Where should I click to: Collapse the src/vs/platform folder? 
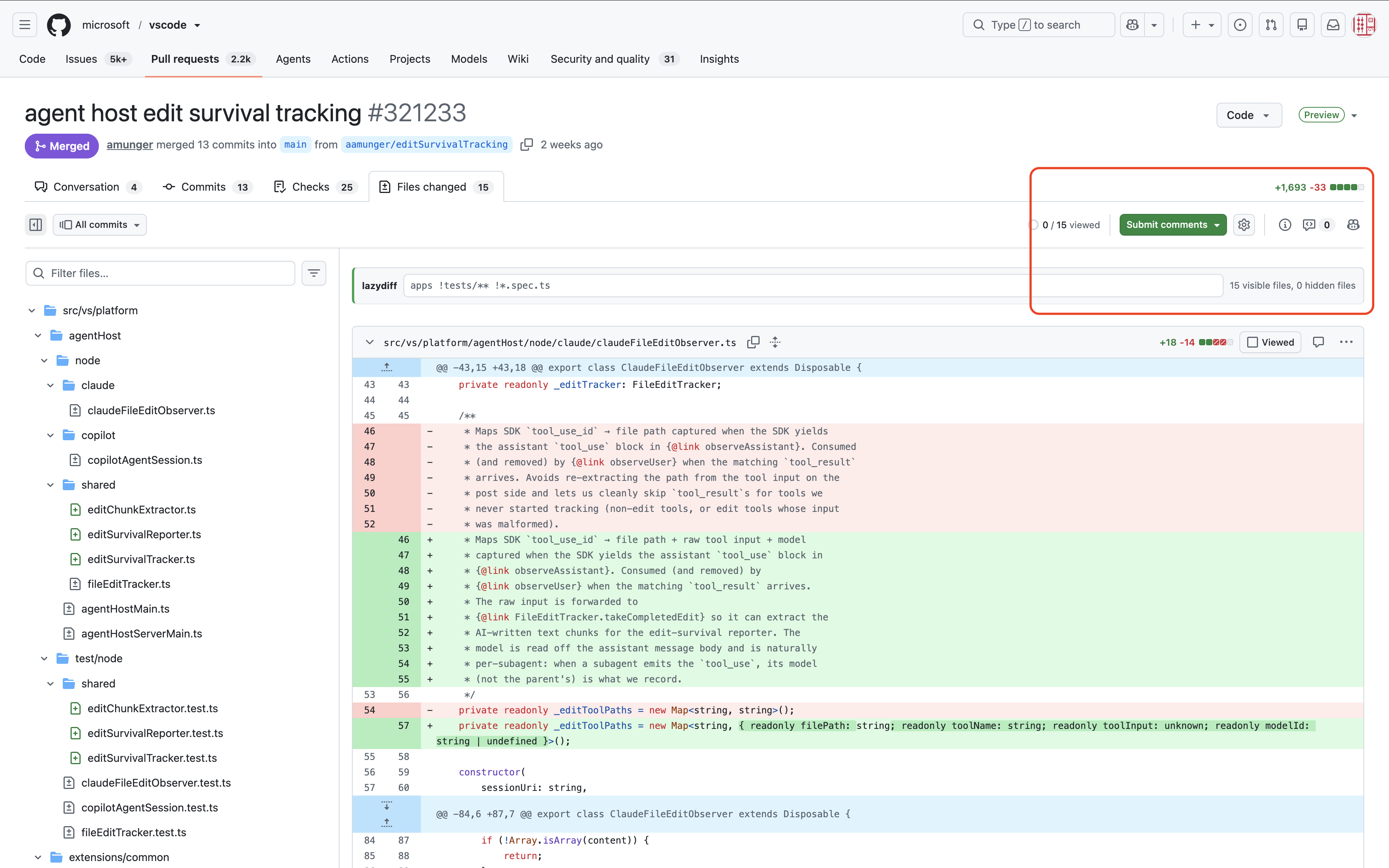coord(31,310)
